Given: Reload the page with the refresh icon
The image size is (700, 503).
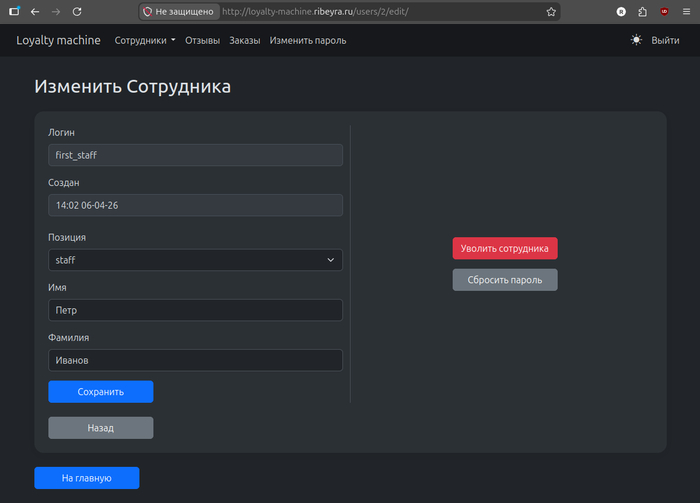Looking at the screenshot, I should pos(78,12).
